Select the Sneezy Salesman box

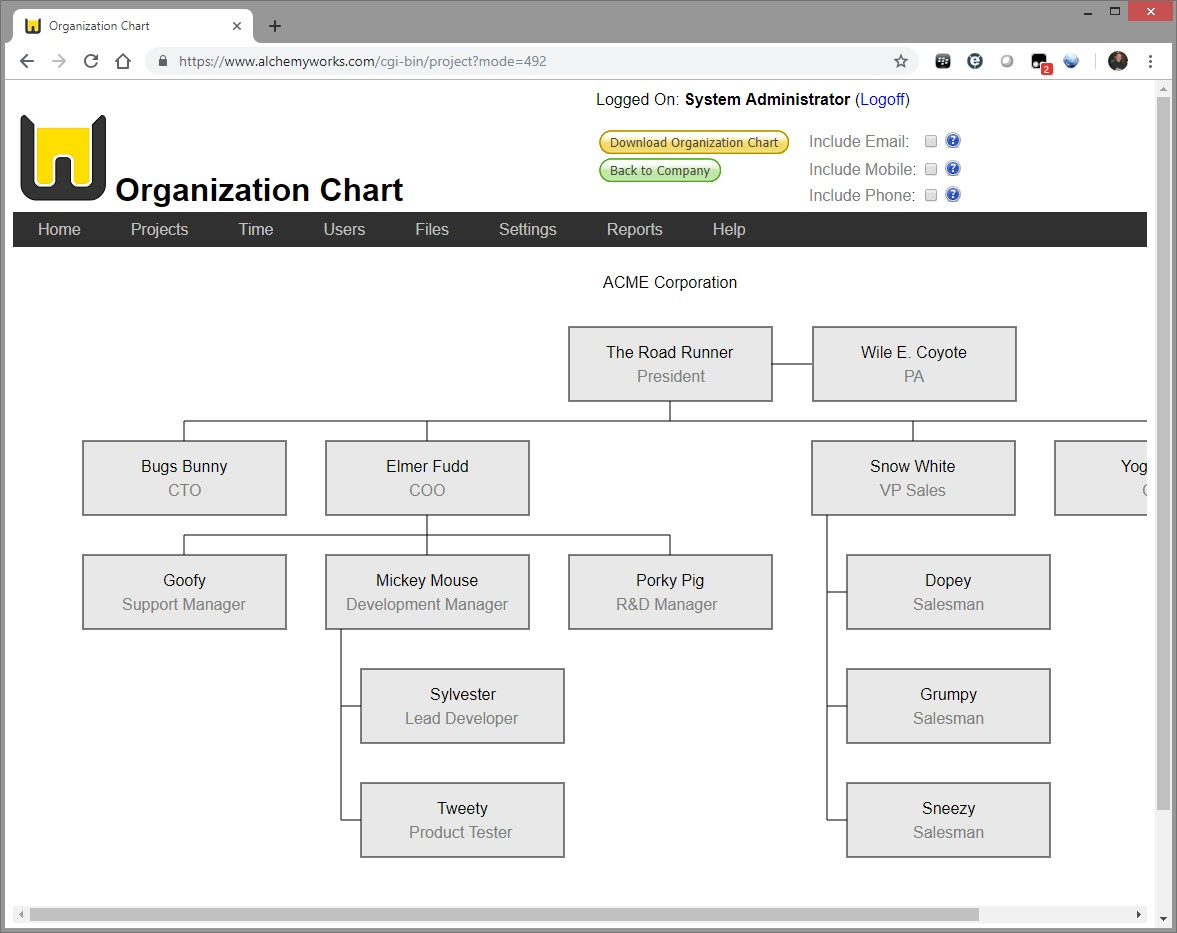pos(948,820)
